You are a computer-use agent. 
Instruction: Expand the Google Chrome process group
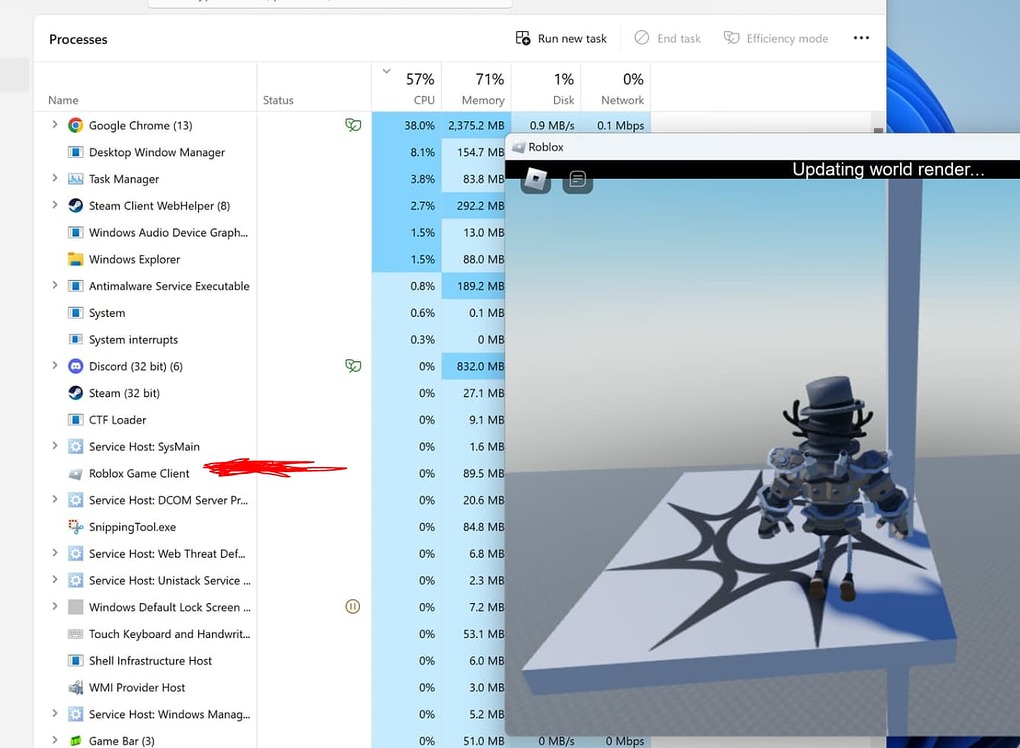55,125
